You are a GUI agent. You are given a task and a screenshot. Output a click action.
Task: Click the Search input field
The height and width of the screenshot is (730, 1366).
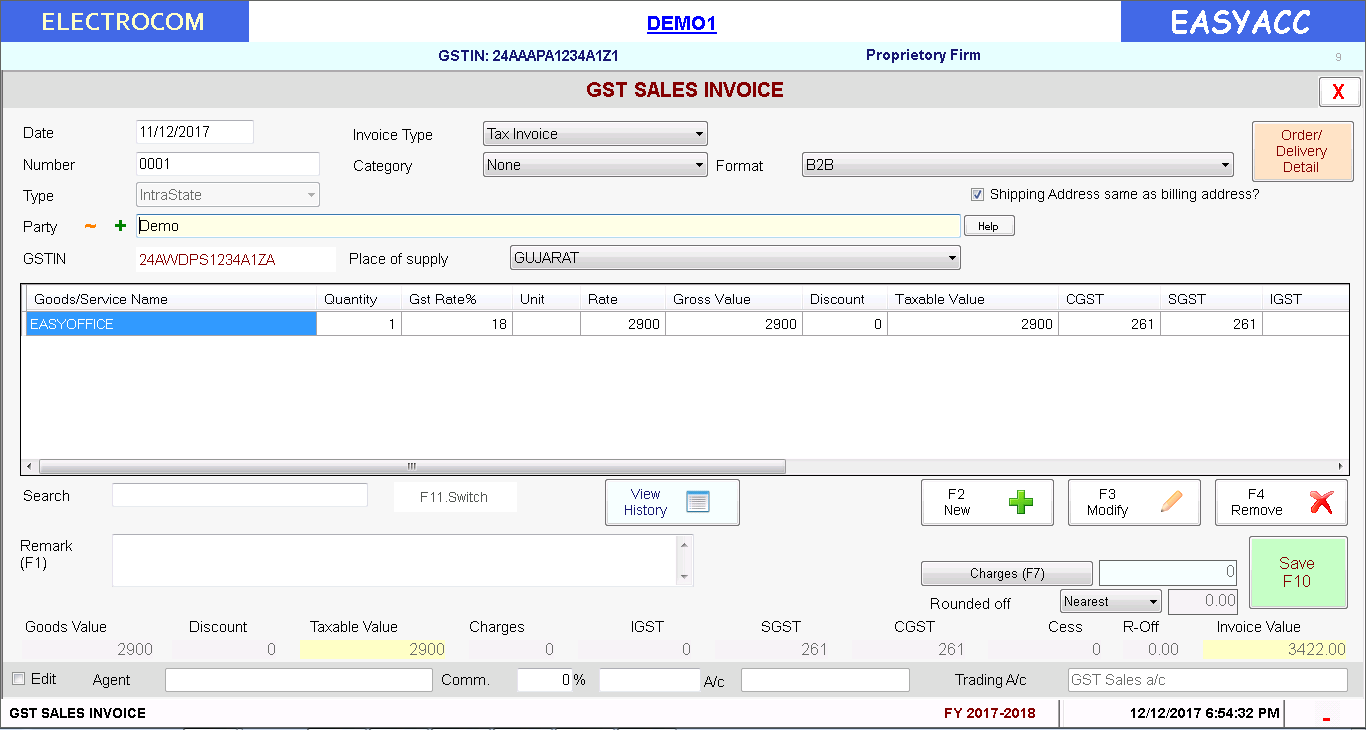[x=240, y=496]
